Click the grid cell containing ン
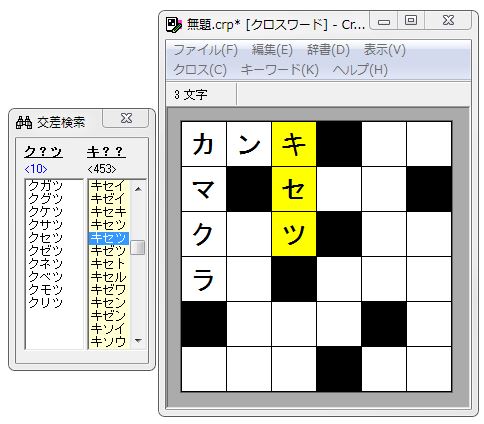Image resolution: width=484 pixels, height=424 pixels. [249, 144]
